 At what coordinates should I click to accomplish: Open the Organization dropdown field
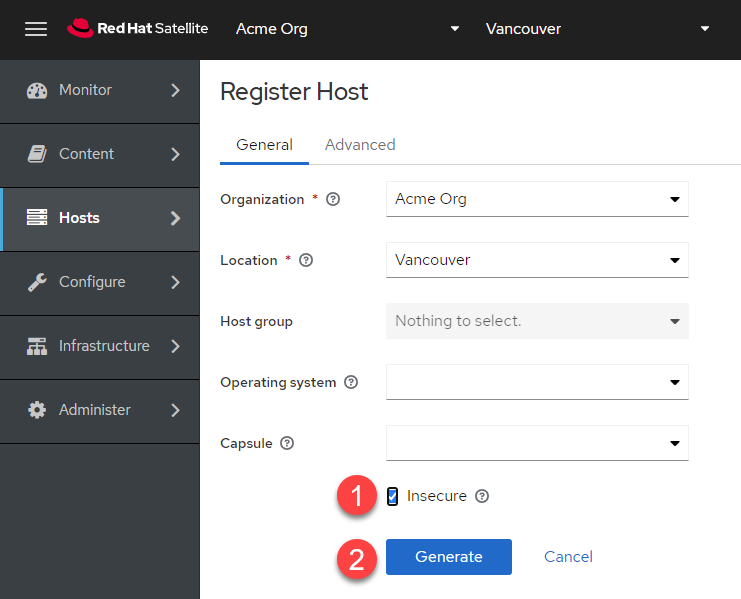click(x=537, y=199)
